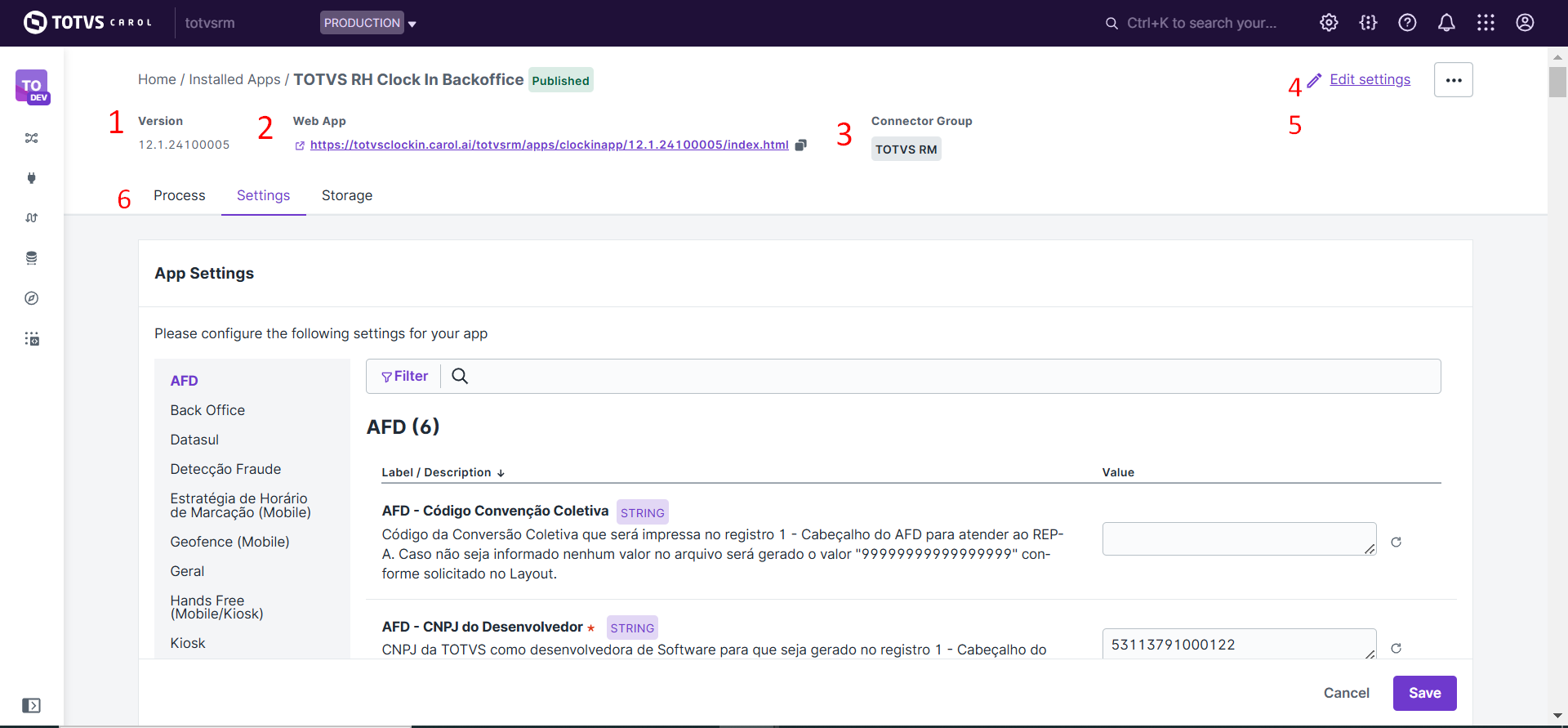Open the user account menu
This screenshot has height=728, width=1568.
(x=1525, y=23)
